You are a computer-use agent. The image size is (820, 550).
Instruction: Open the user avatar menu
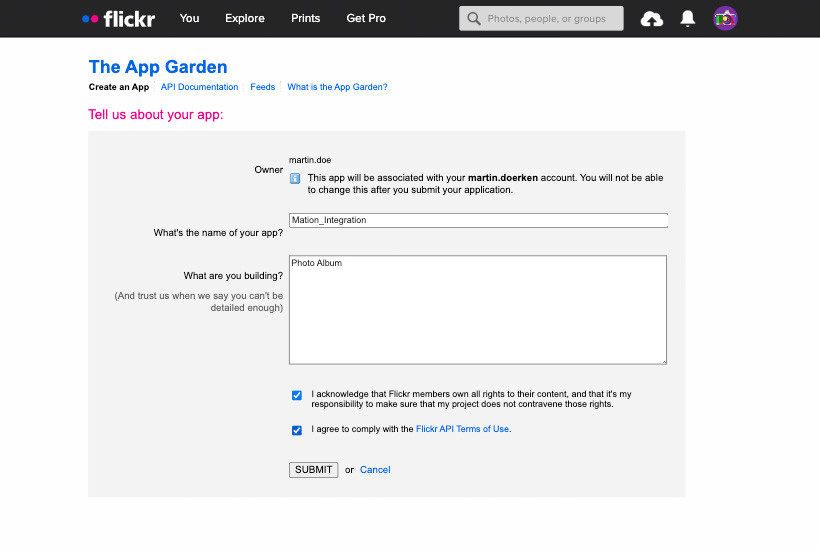725,18
